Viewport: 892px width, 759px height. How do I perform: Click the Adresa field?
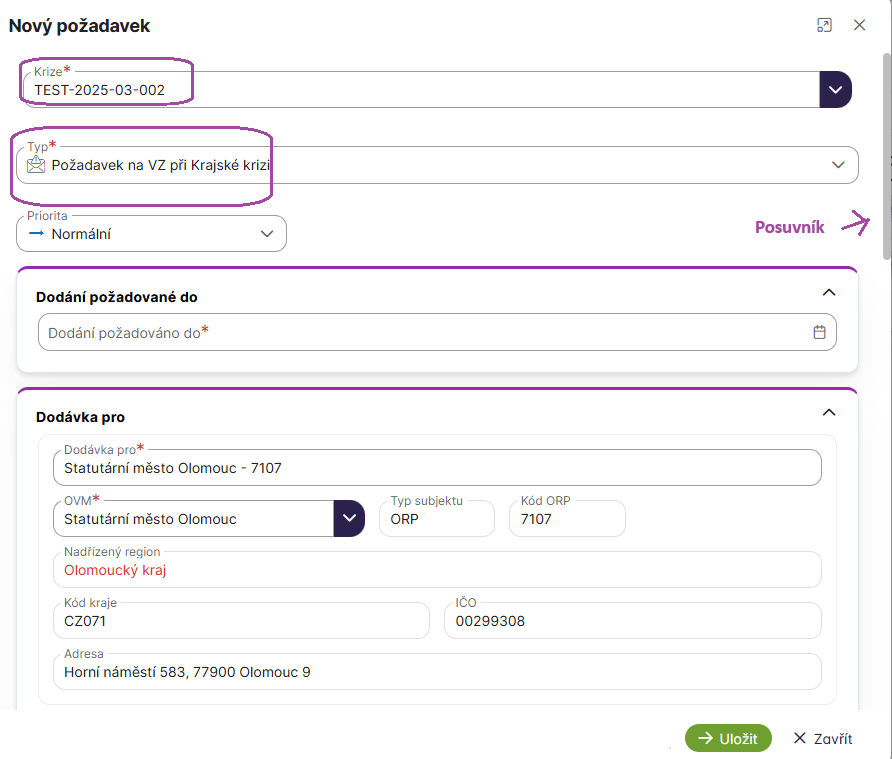pyautogui.click(x=436, y=672)
